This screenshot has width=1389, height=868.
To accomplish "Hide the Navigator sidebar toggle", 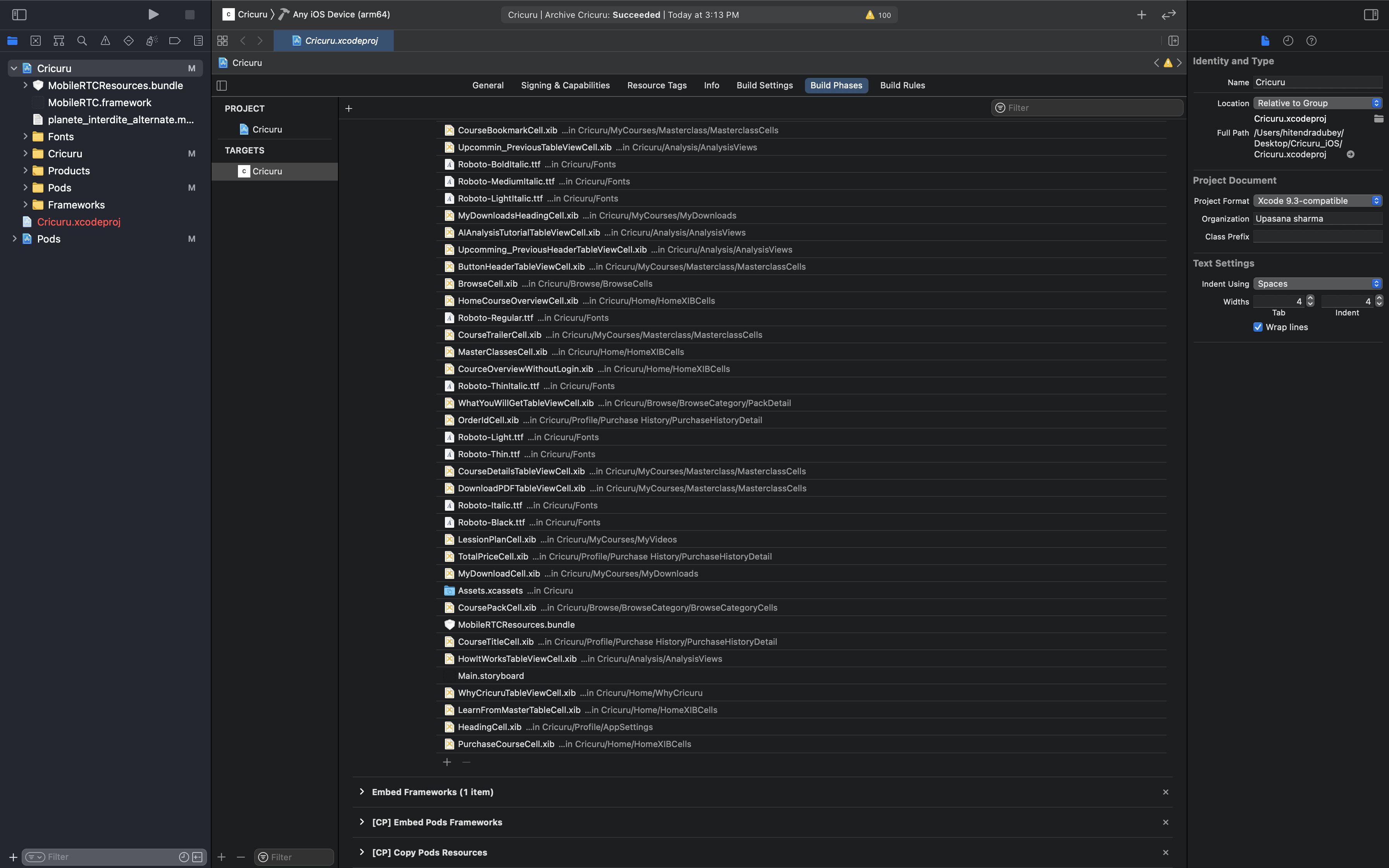I will (x=19, y=14).
